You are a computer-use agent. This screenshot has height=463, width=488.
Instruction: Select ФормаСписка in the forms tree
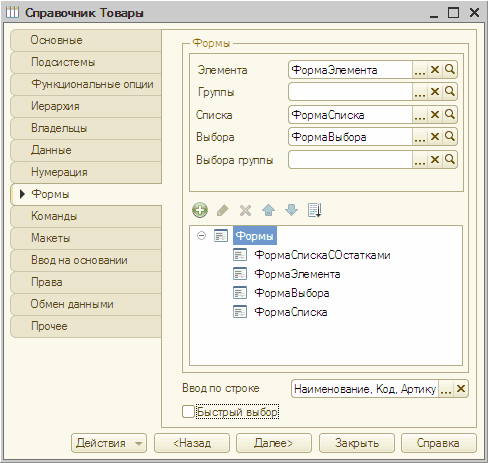(x=291, y=312)
